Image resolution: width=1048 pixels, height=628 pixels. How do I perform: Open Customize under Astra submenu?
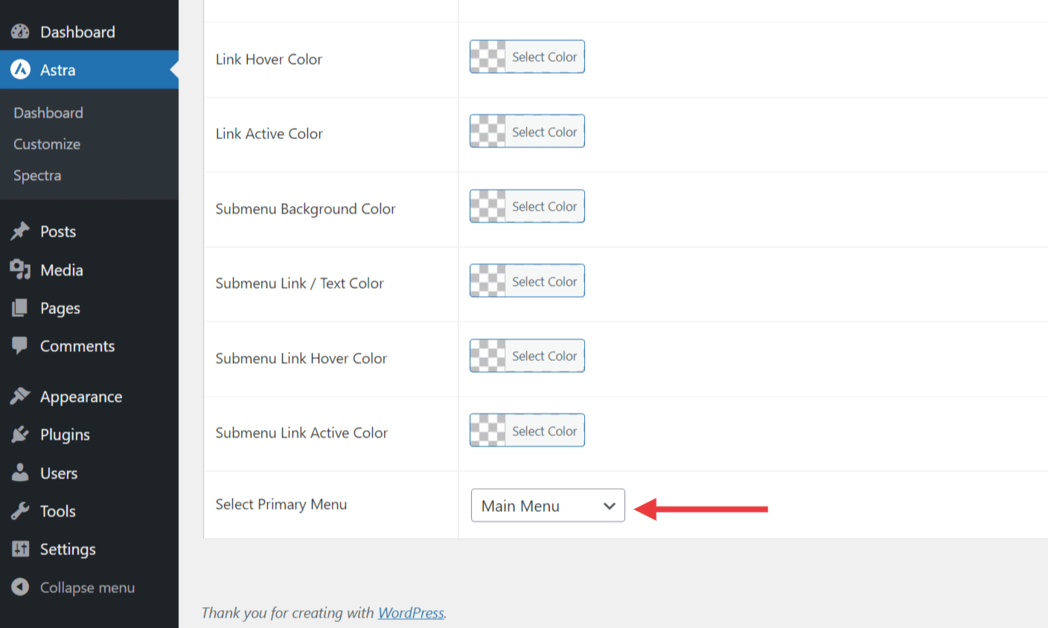(x=47, y=144)
